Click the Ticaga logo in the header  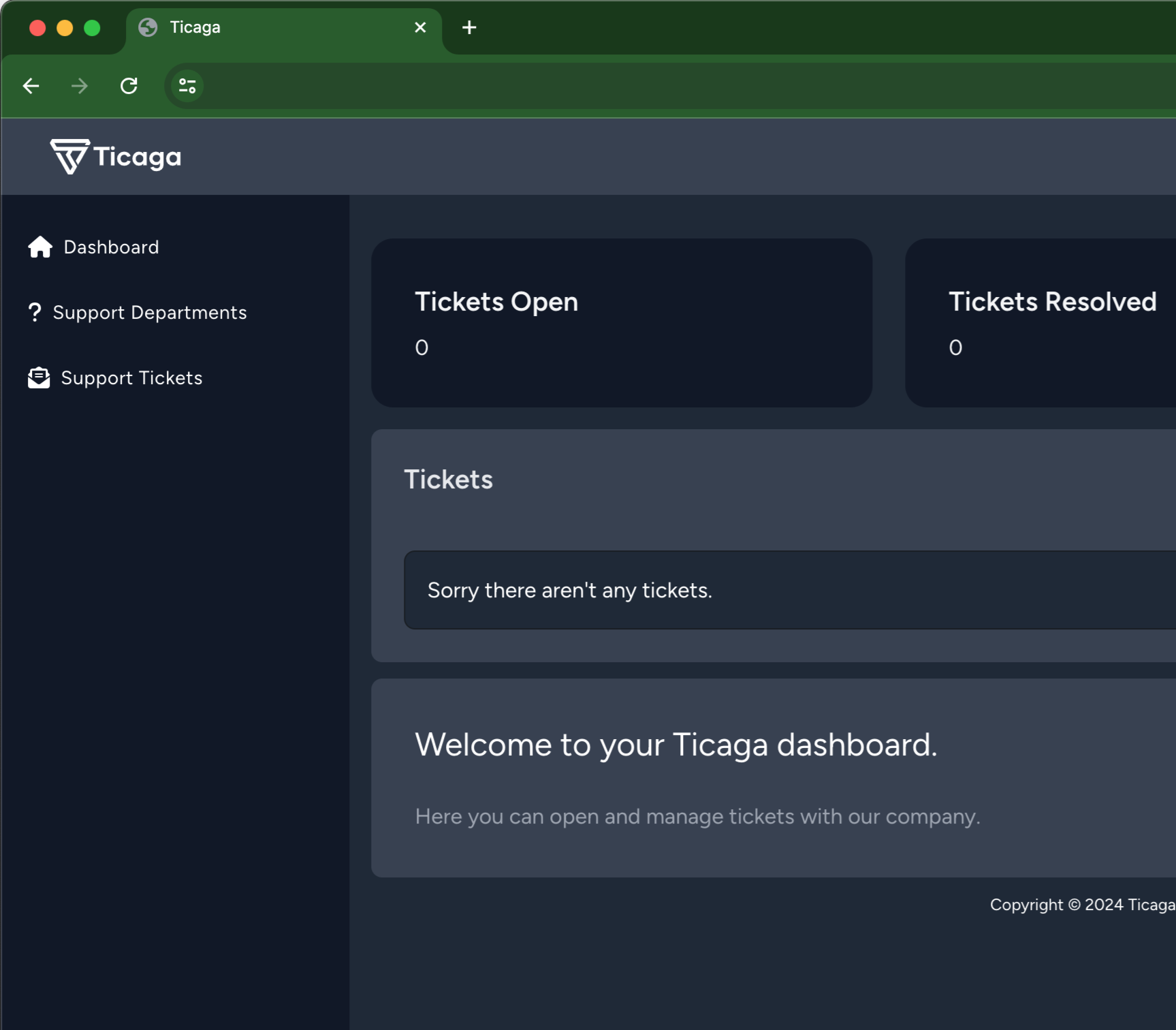pyautogui.click(x=116, y=157)
